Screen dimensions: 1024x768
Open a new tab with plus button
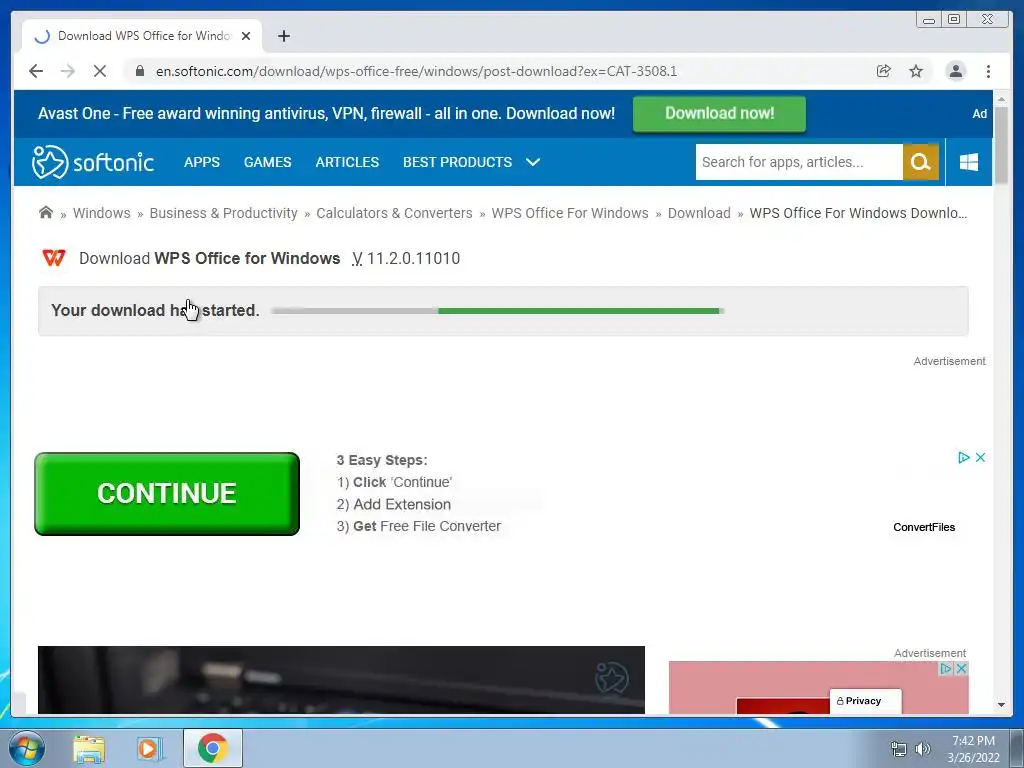tap(283, 36)
